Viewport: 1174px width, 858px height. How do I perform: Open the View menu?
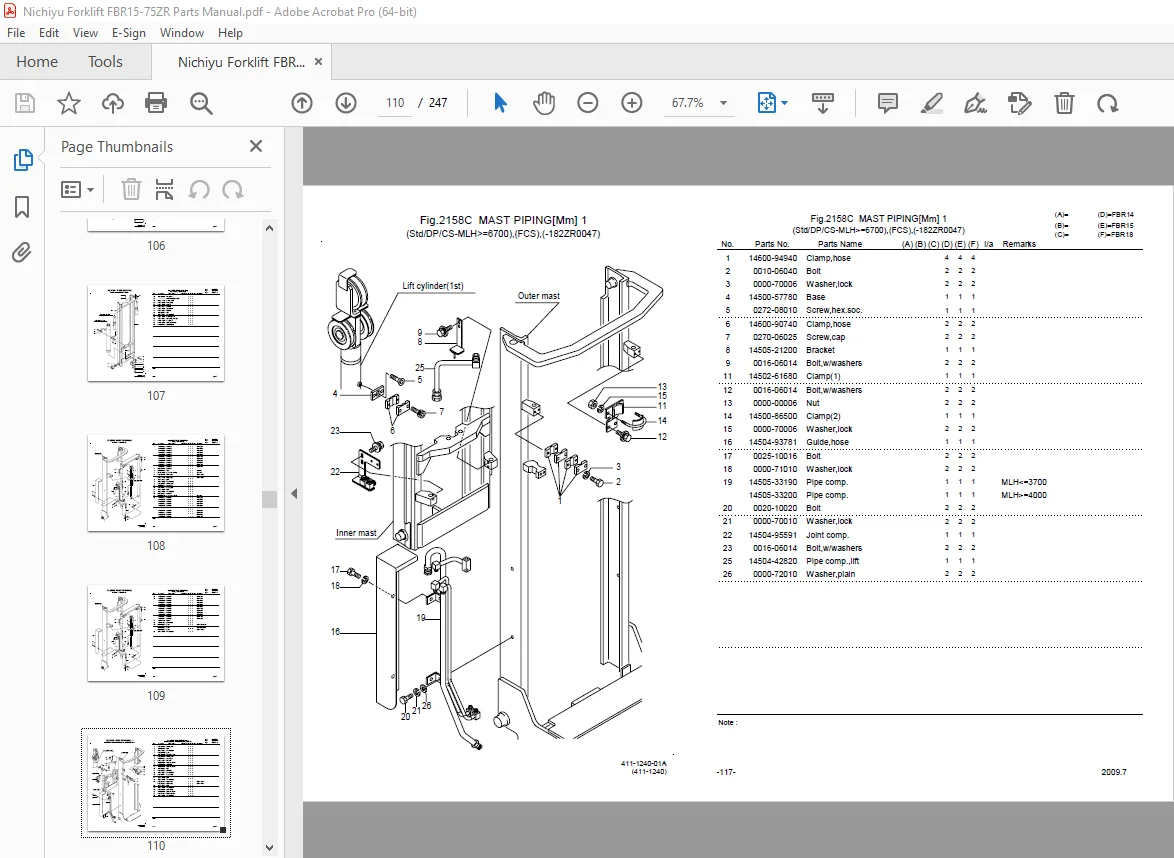point(85,33)
